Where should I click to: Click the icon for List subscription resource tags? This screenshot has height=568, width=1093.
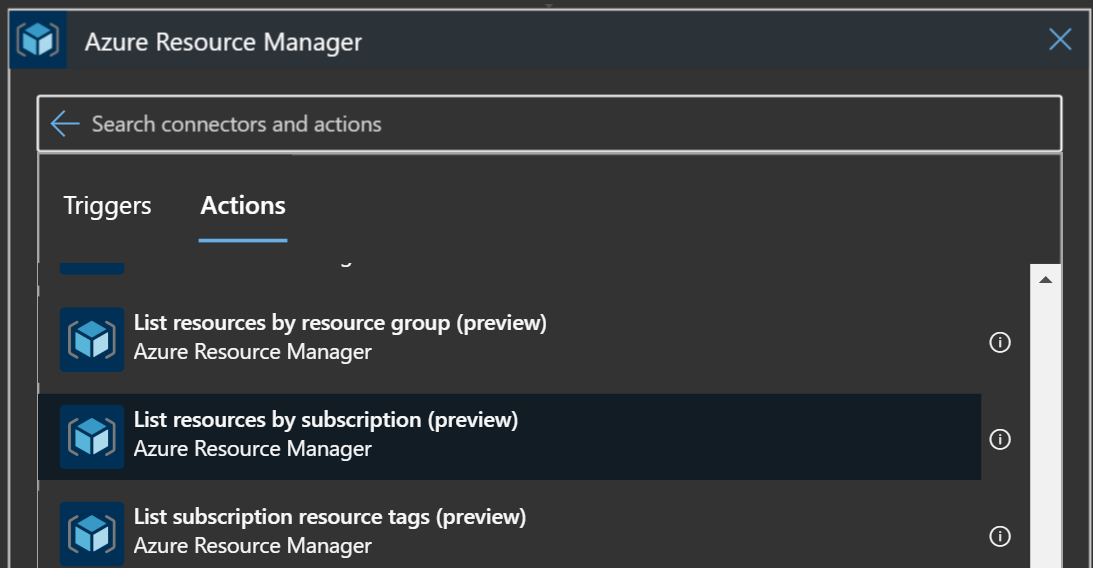pyautogui.click(x=92, y=533)
